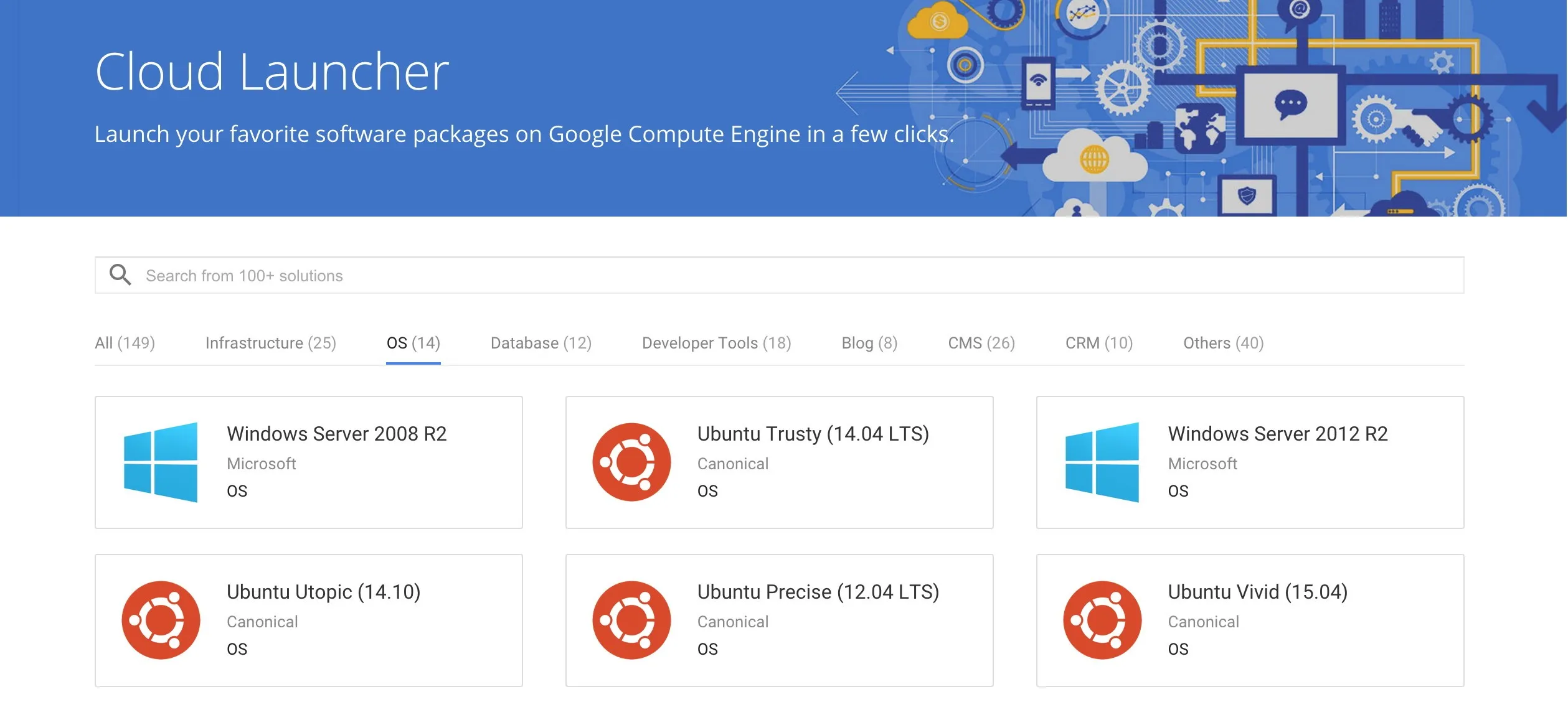Screen dimensions: 1568x702
Task: Switch to the Database tab
Action: (x=540, y=342)
